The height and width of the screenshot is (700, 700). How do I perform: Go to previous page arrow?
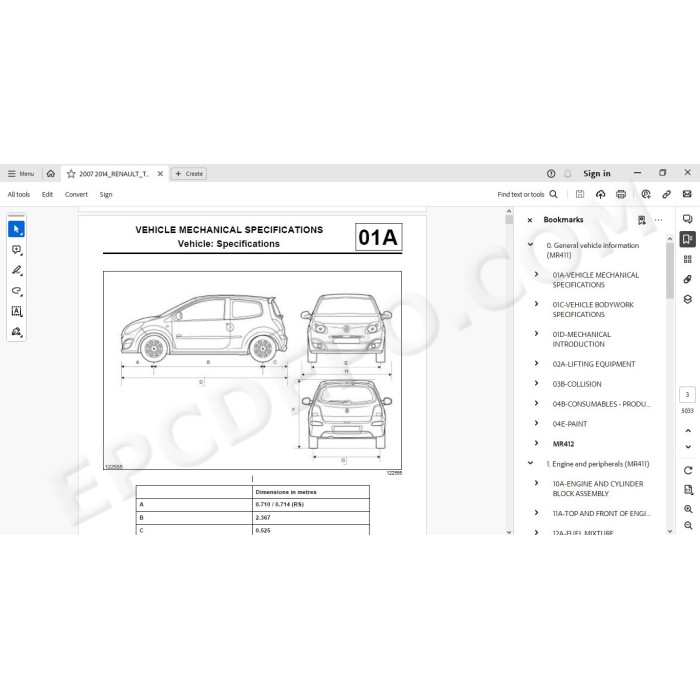pyautogui.click(x=688, y=431)
